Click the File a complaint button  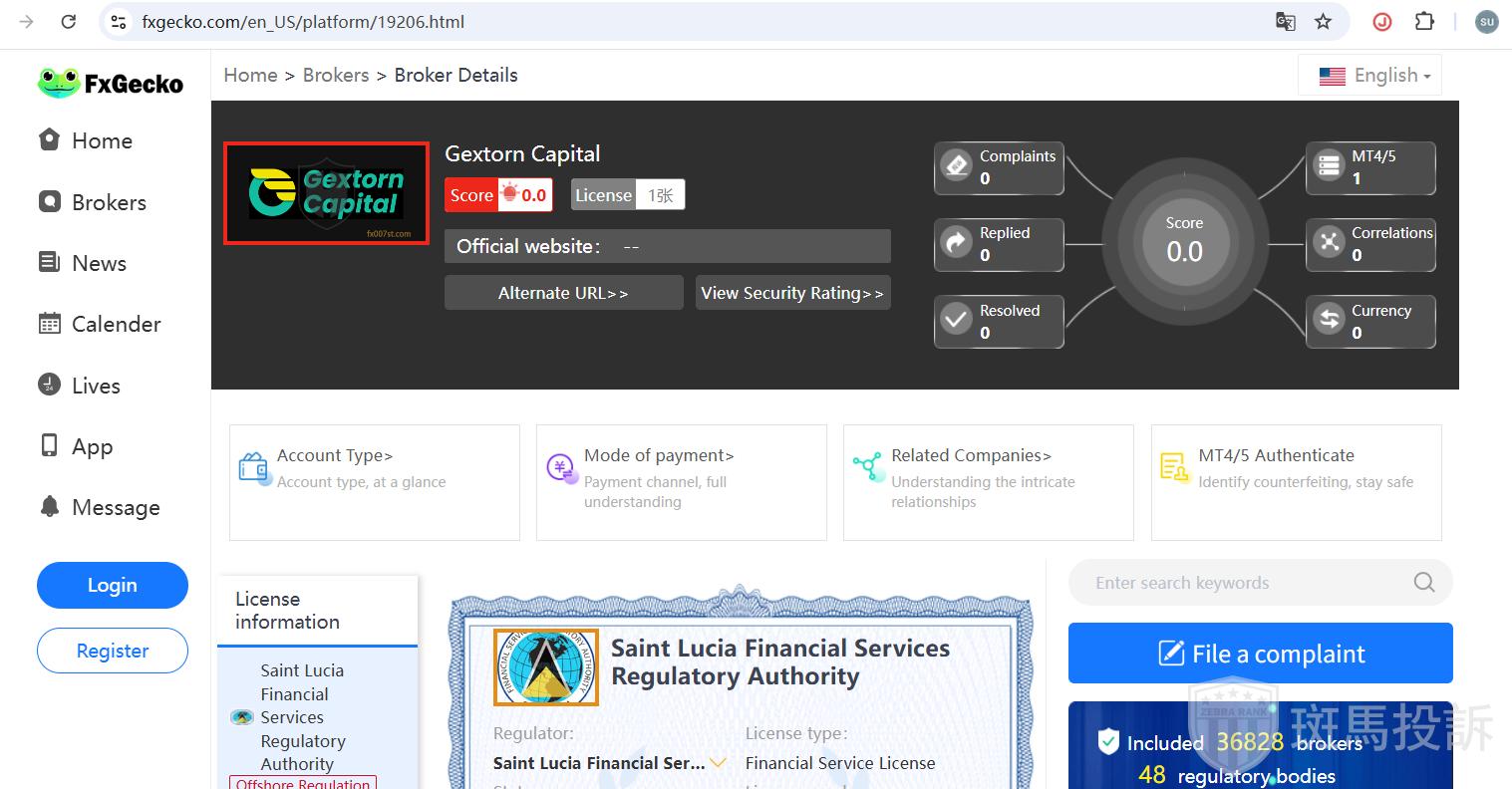[1260, 654]
